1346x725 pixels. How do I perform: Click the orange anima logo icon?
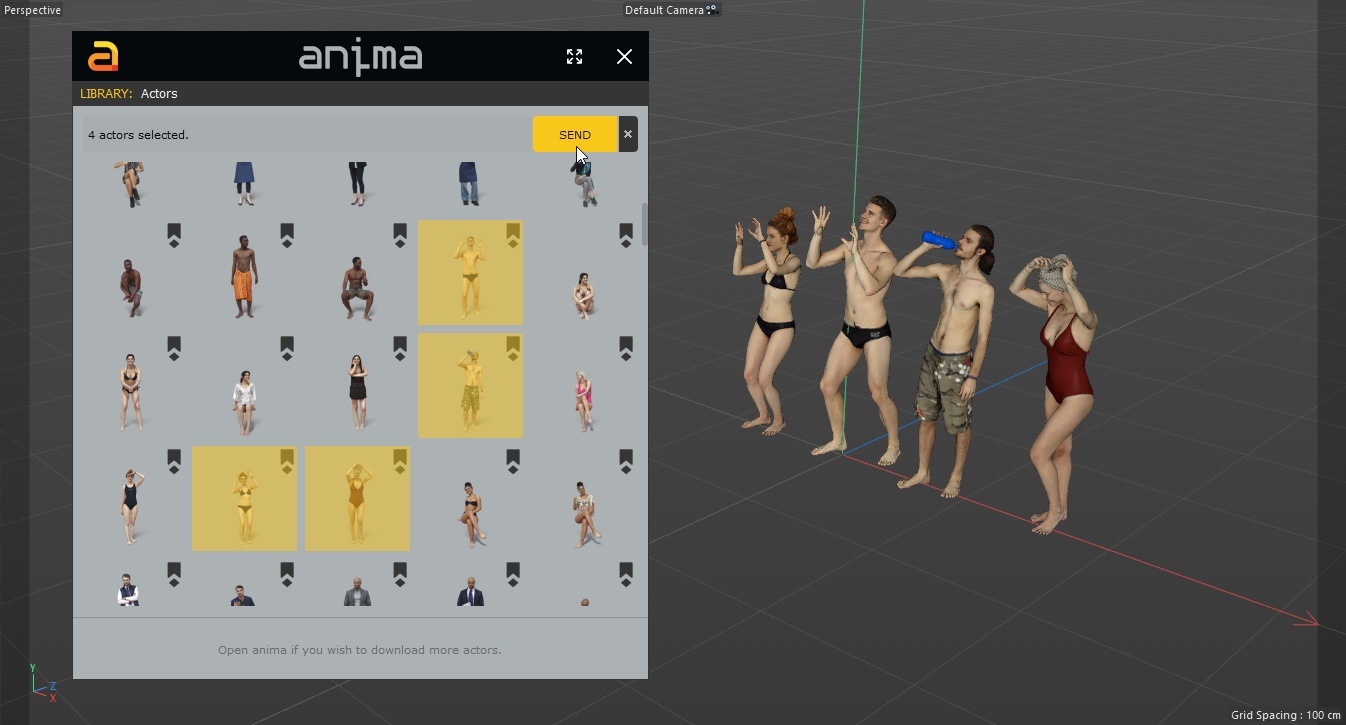(103, 57)
